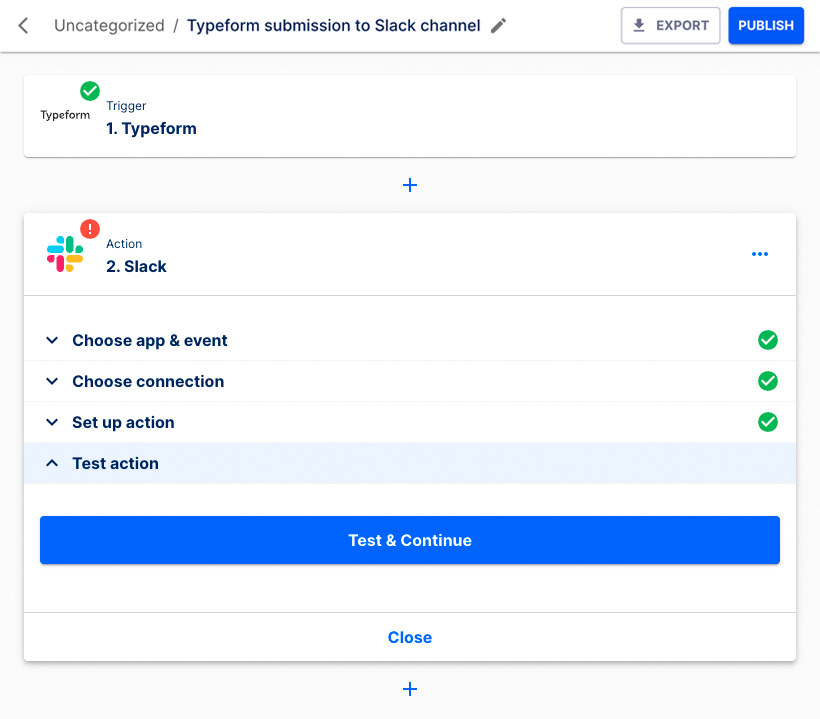Viewport: 820px width, 719px height.
Task: Click the pencil icon to rename the Zap
Action: [498, 26]
